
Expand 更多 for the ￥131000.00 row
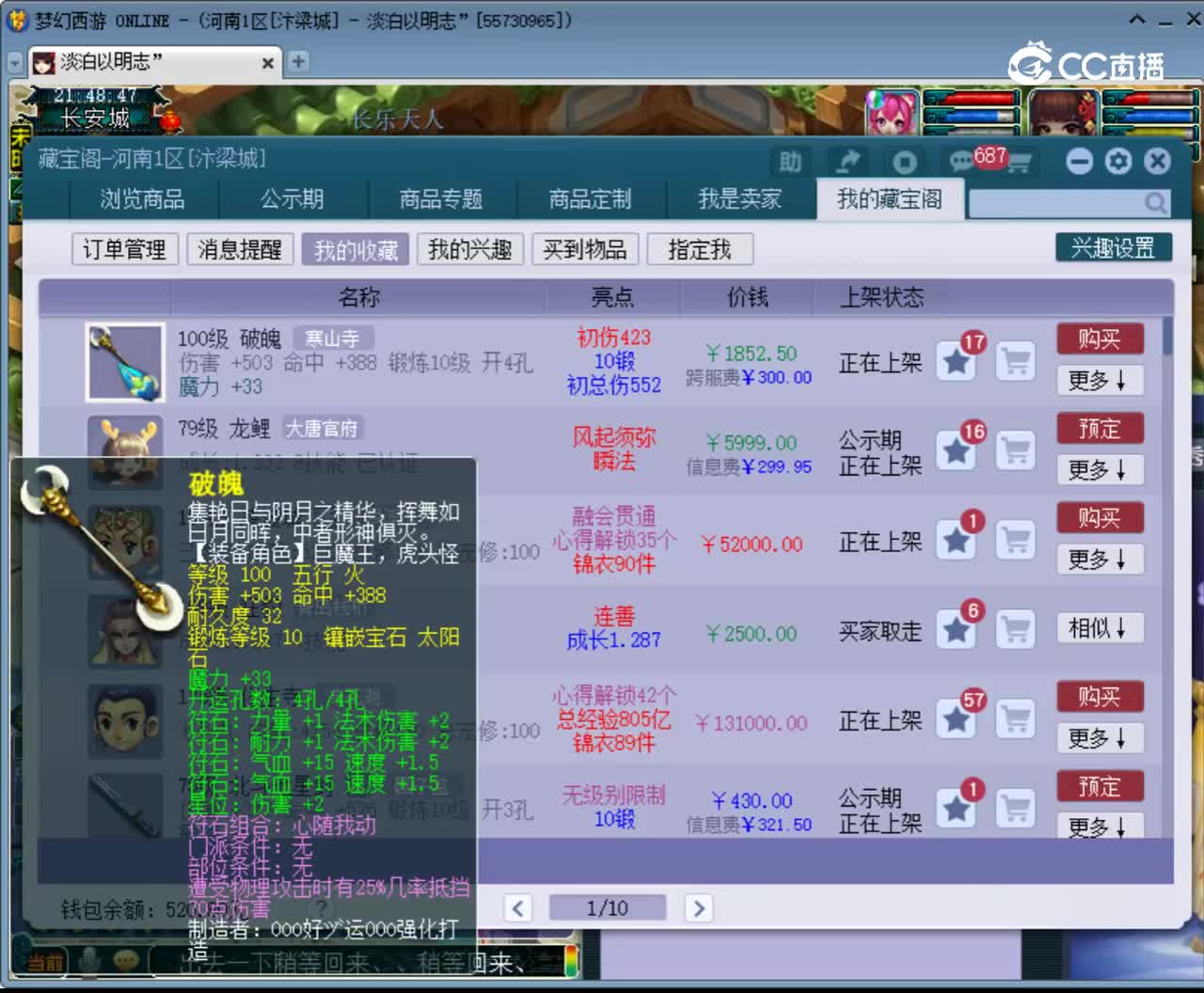pyautogui.click(x=1099, y=738)
